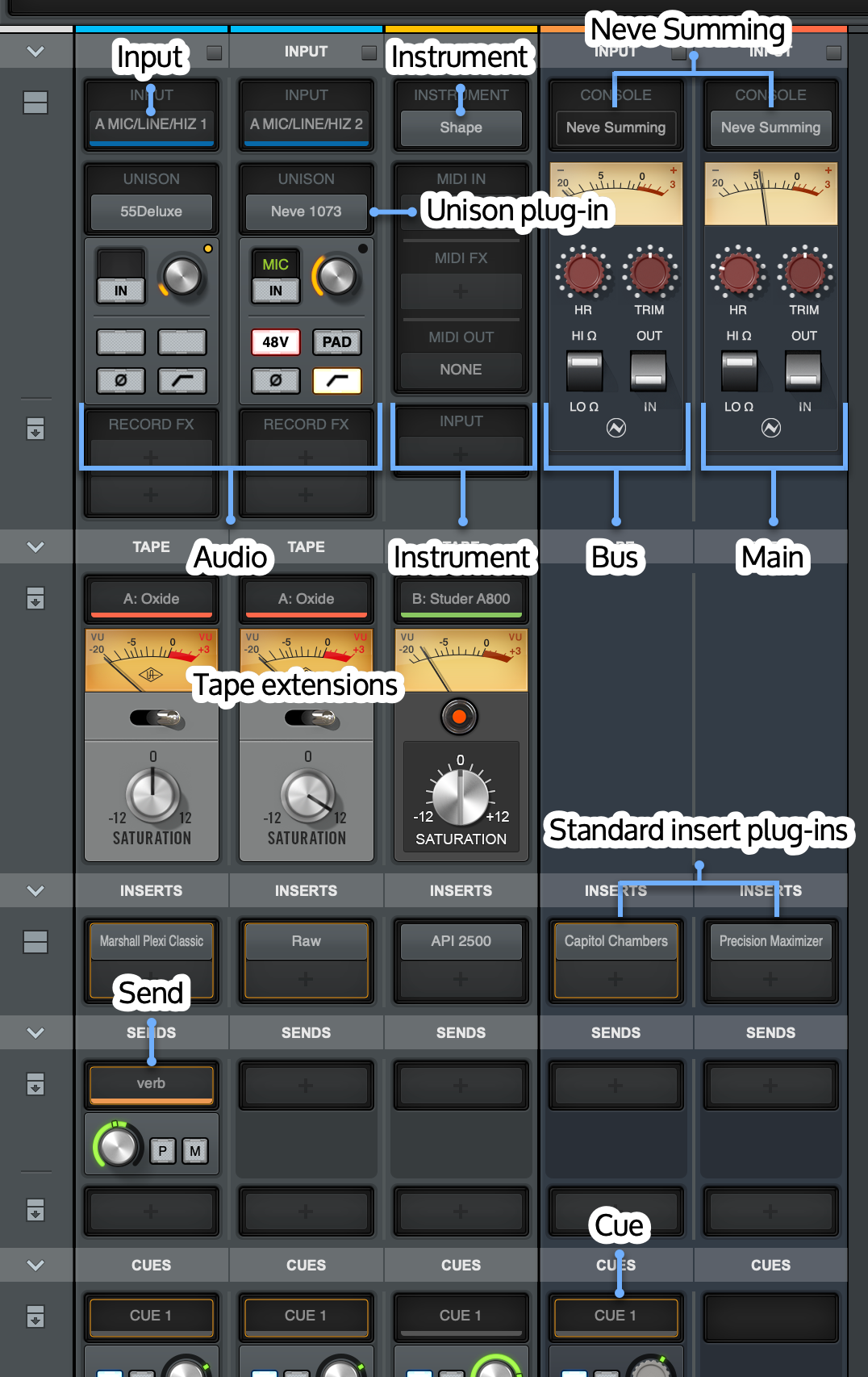Disable the active low-cut filter on Neve 1073 channel
This screenshot has height=1377, width=868.
(x=337, y=380)
